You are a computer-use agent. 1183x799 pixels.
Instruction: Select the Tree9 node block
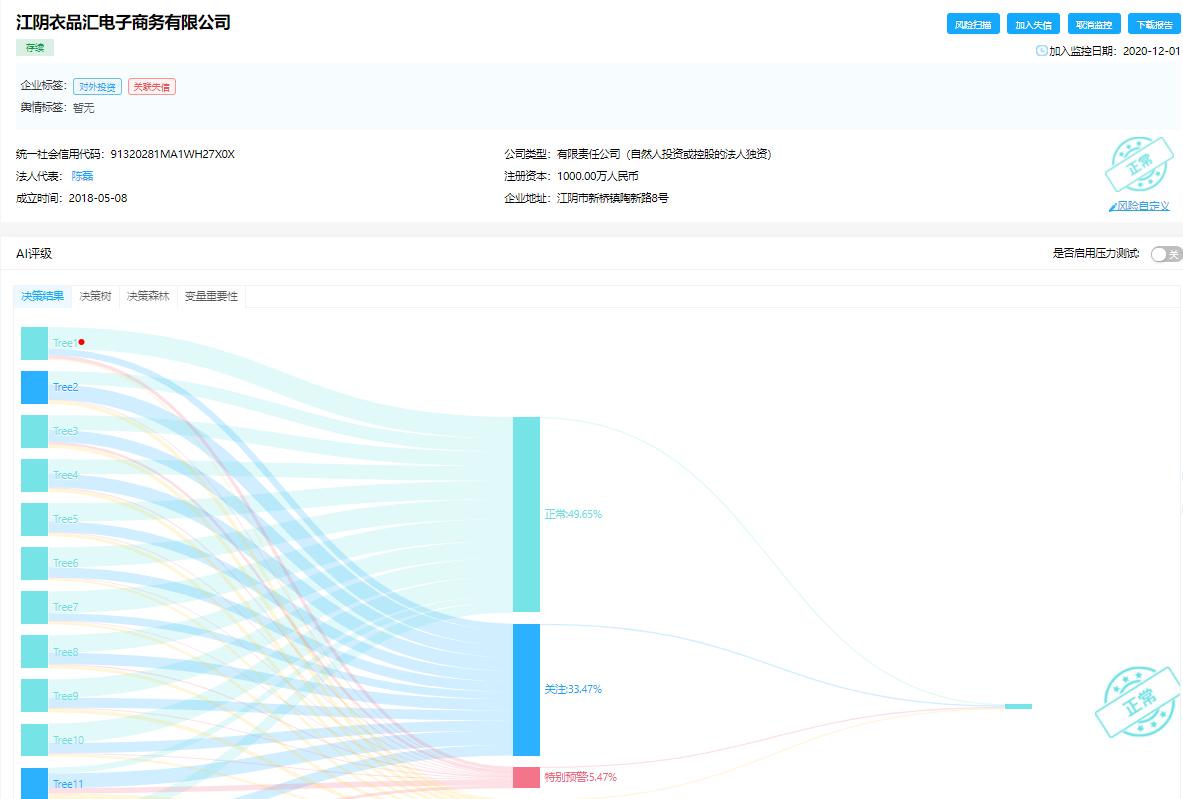(x=34, y=696)
